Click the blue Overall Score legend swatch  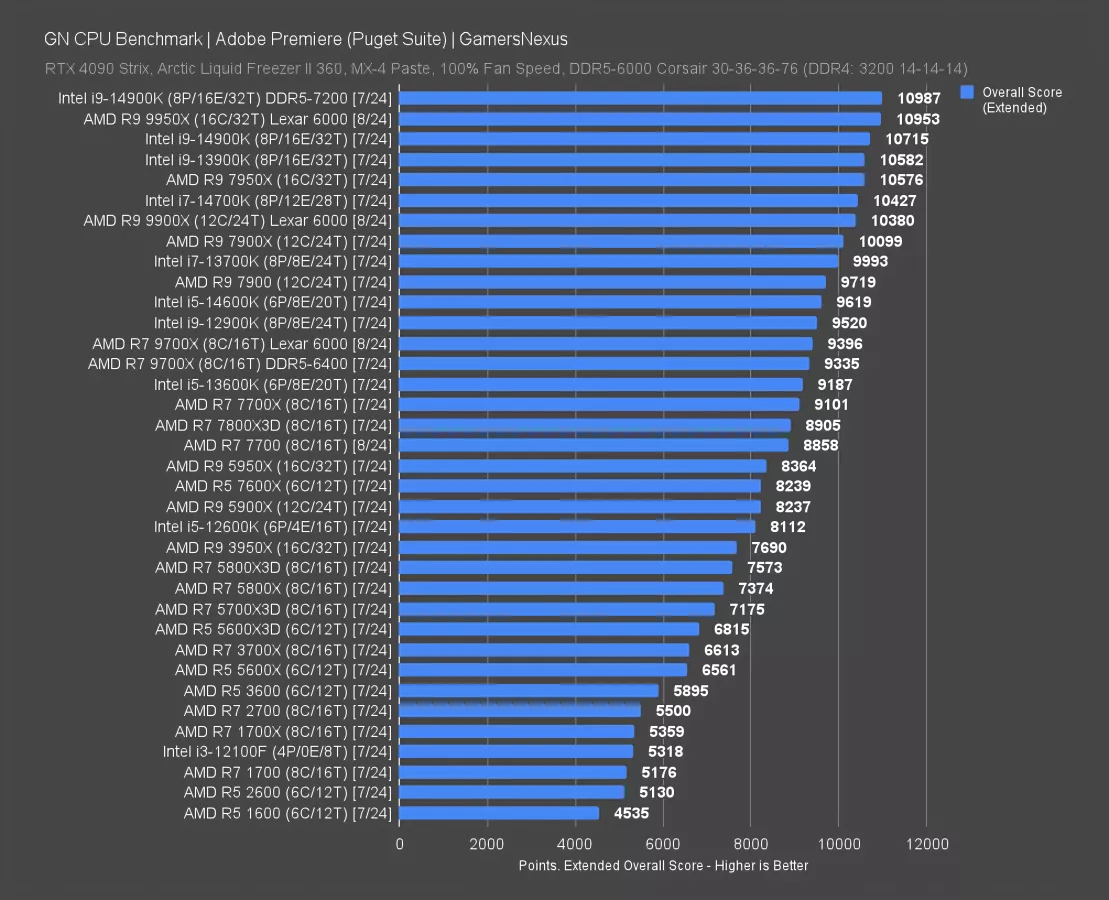click(x=966, y=92)
